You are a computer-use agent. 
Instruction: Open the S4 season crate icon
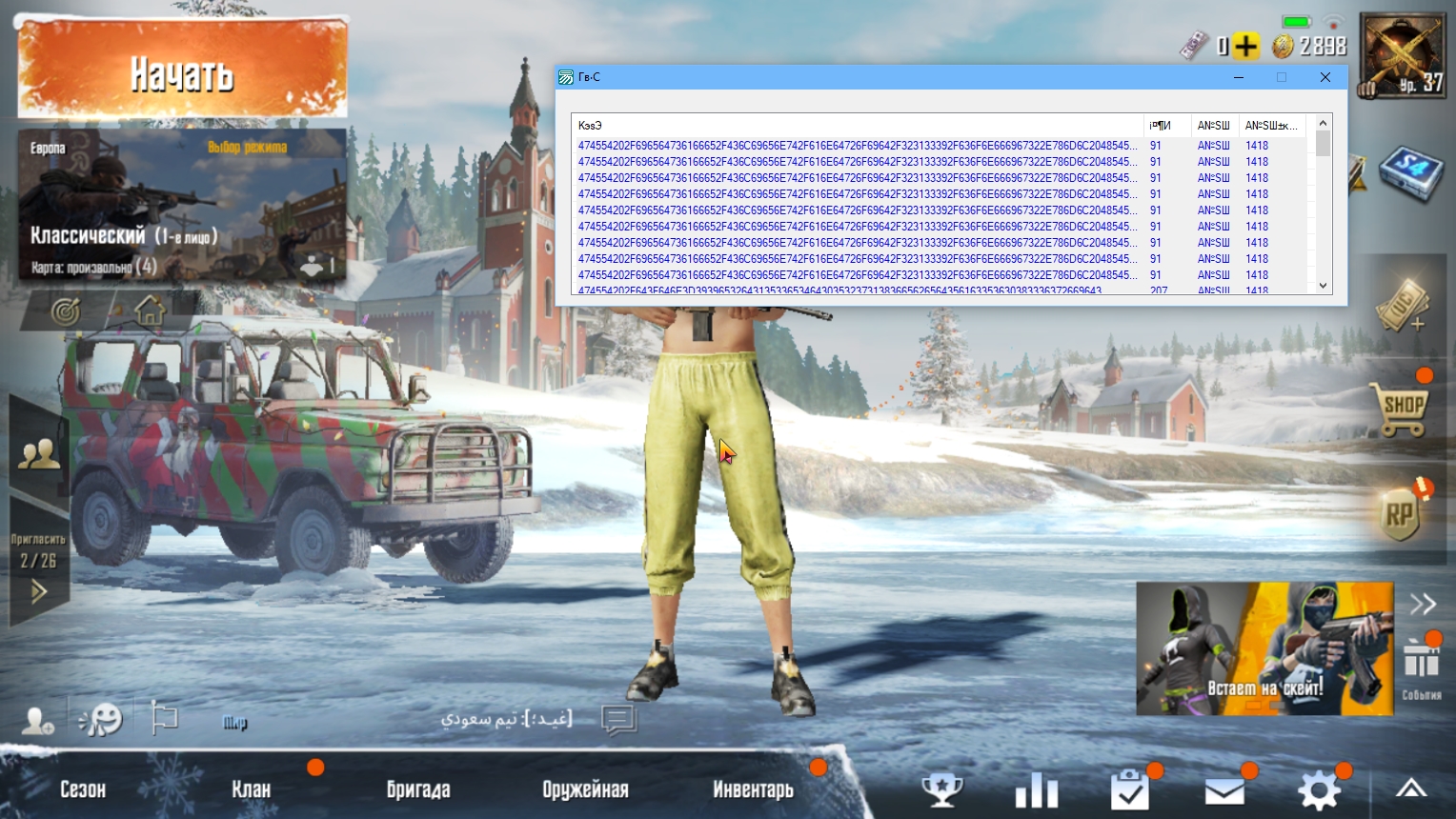[1411, 172]
